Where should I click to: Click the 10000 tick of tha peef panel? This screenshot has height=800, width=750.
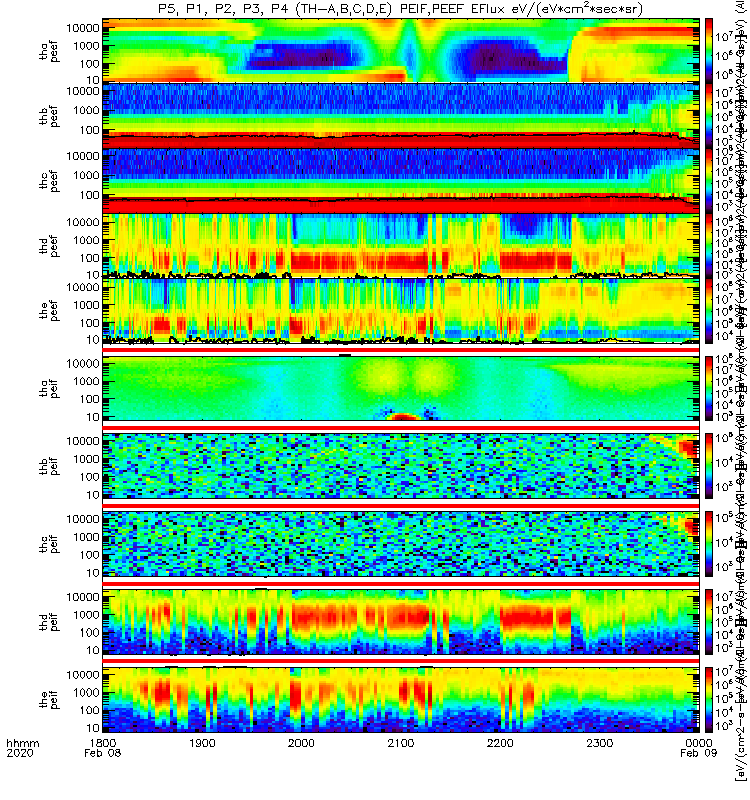tap(83, 28)
